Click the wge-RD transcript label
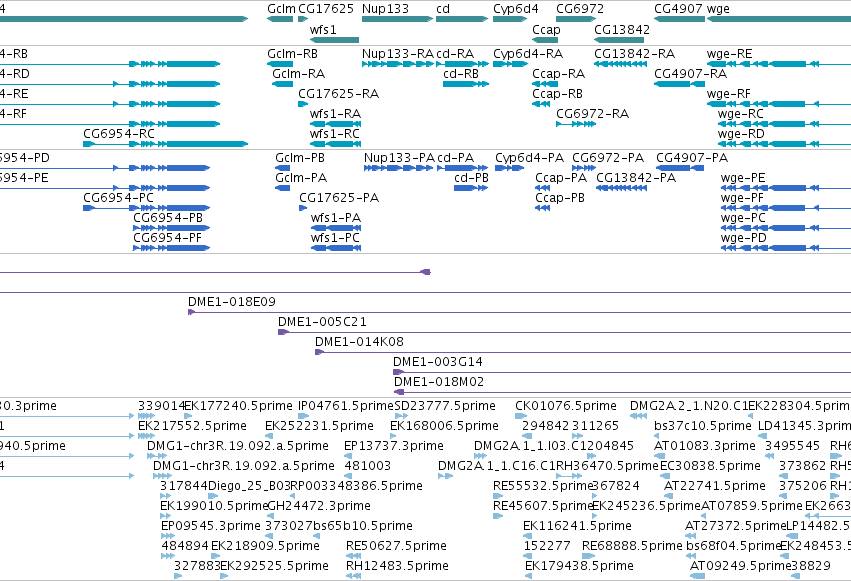The width and height of the screenshot is (851, 581). point(741,134)
